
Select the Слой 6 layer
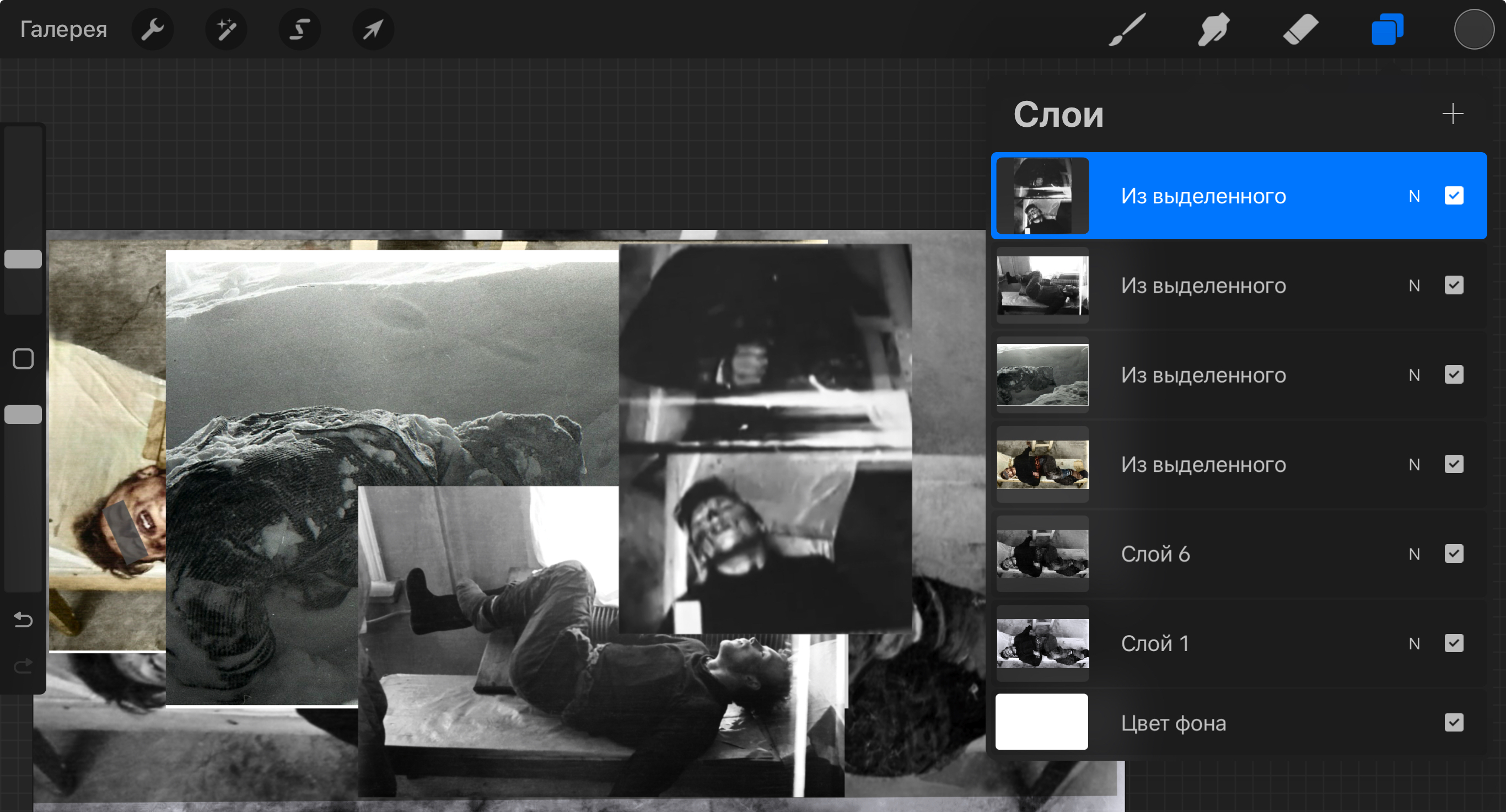1239,553
